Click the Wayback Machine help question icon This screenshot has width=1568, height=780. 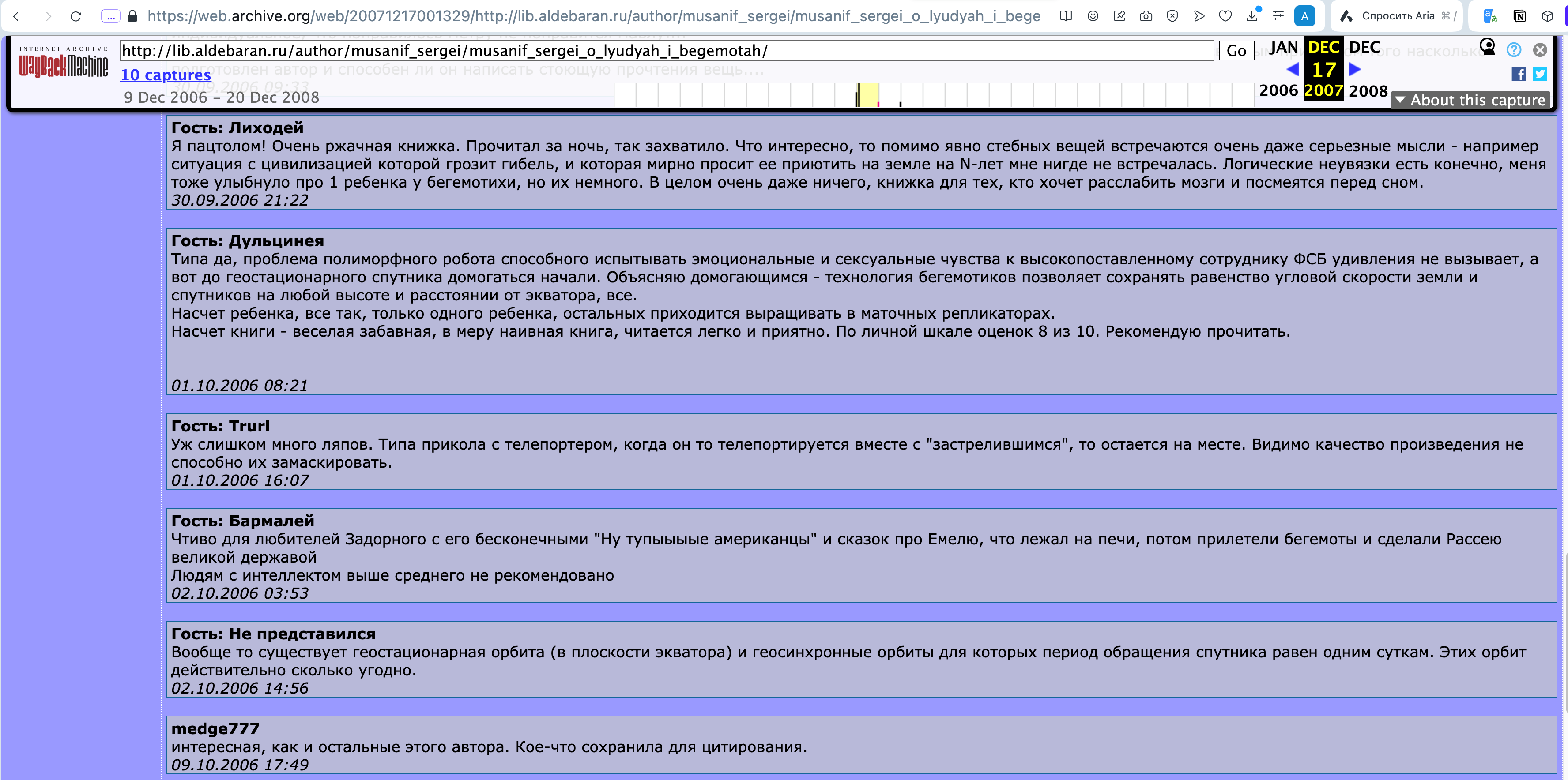coord(1514,50)
